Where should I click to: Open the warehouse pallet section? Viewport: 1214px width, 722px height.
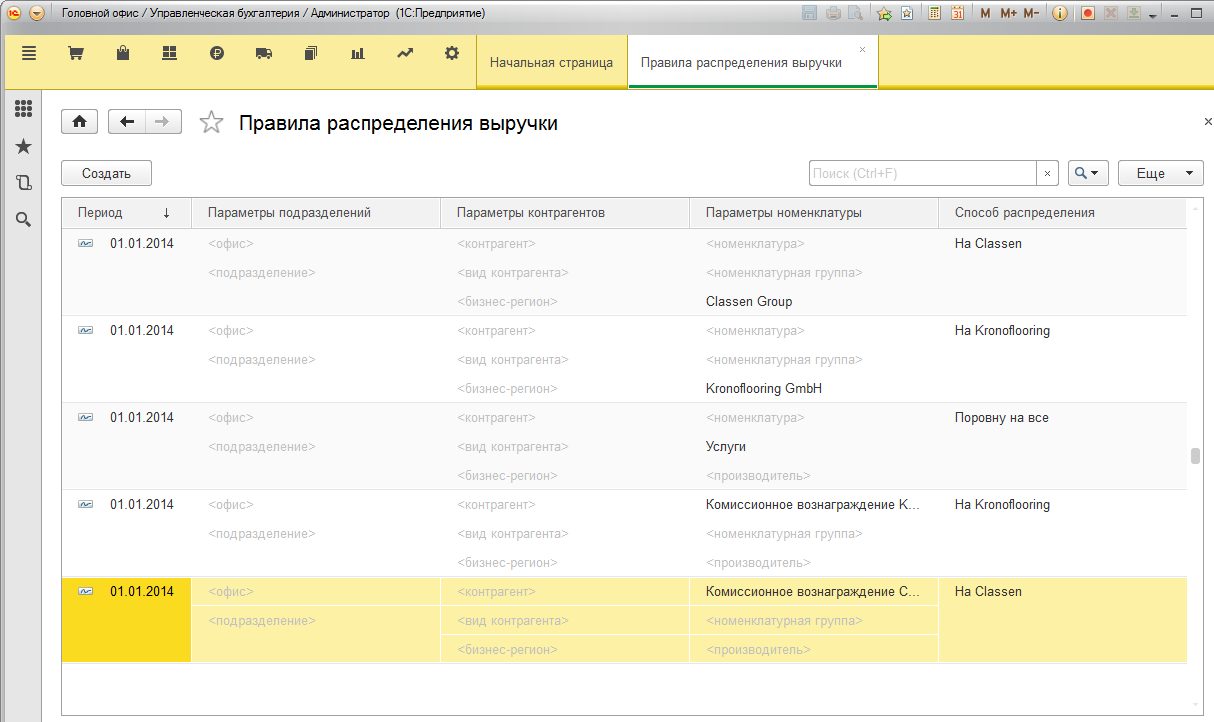[x=169, y=54]
